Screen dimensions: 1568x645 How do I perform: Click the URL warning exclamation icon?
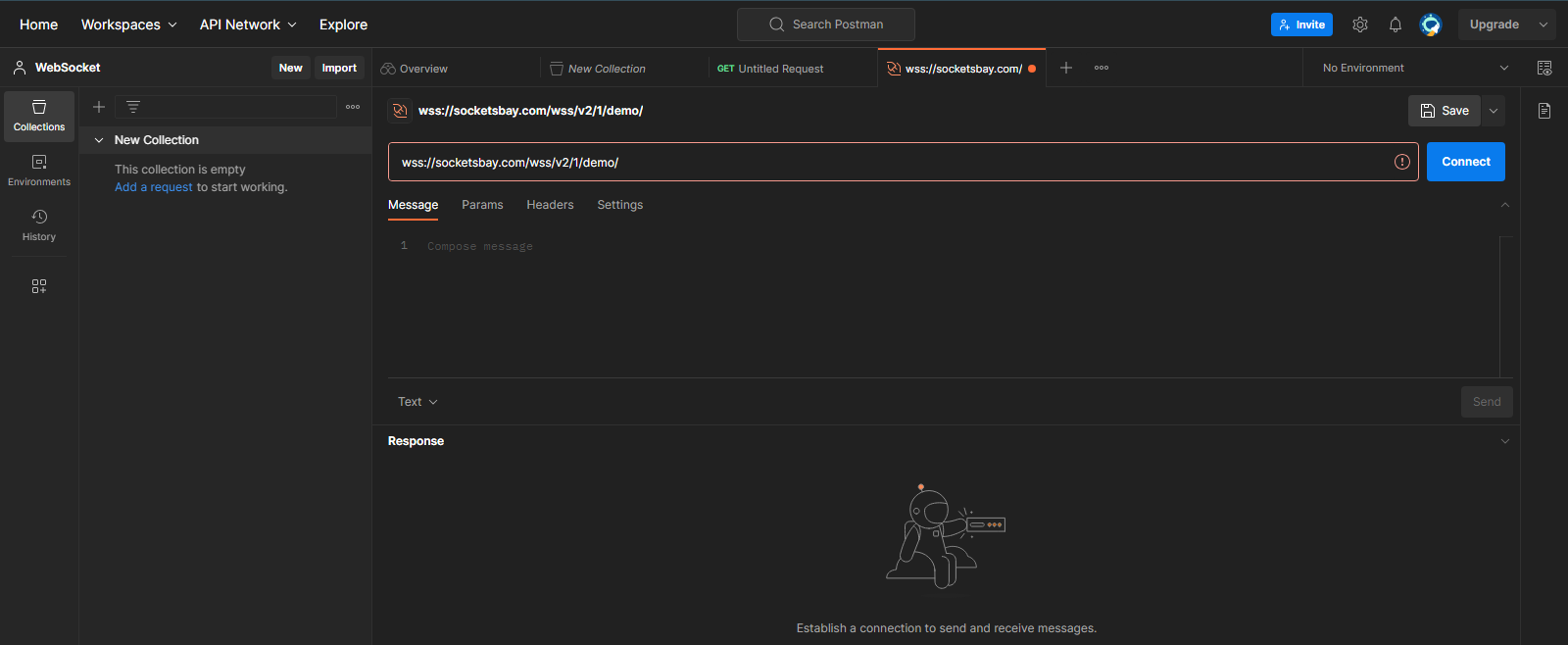pos(1402,162)
